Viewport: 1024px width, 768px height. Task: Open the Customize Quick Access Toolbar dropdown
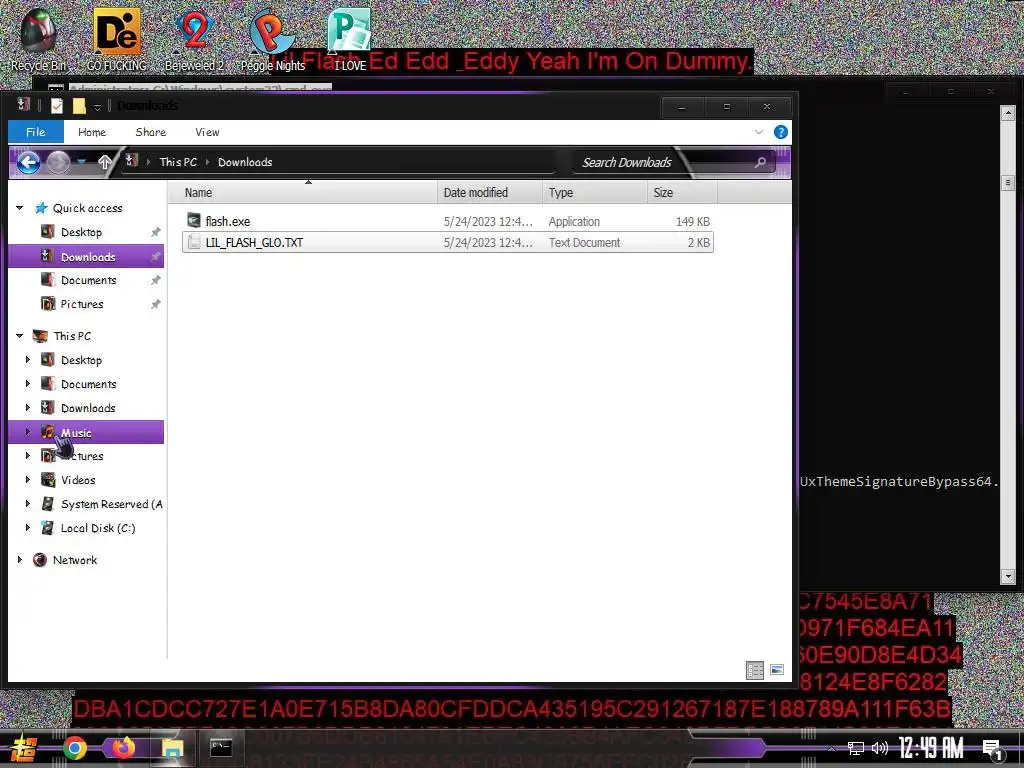click(x=97, y=106)
